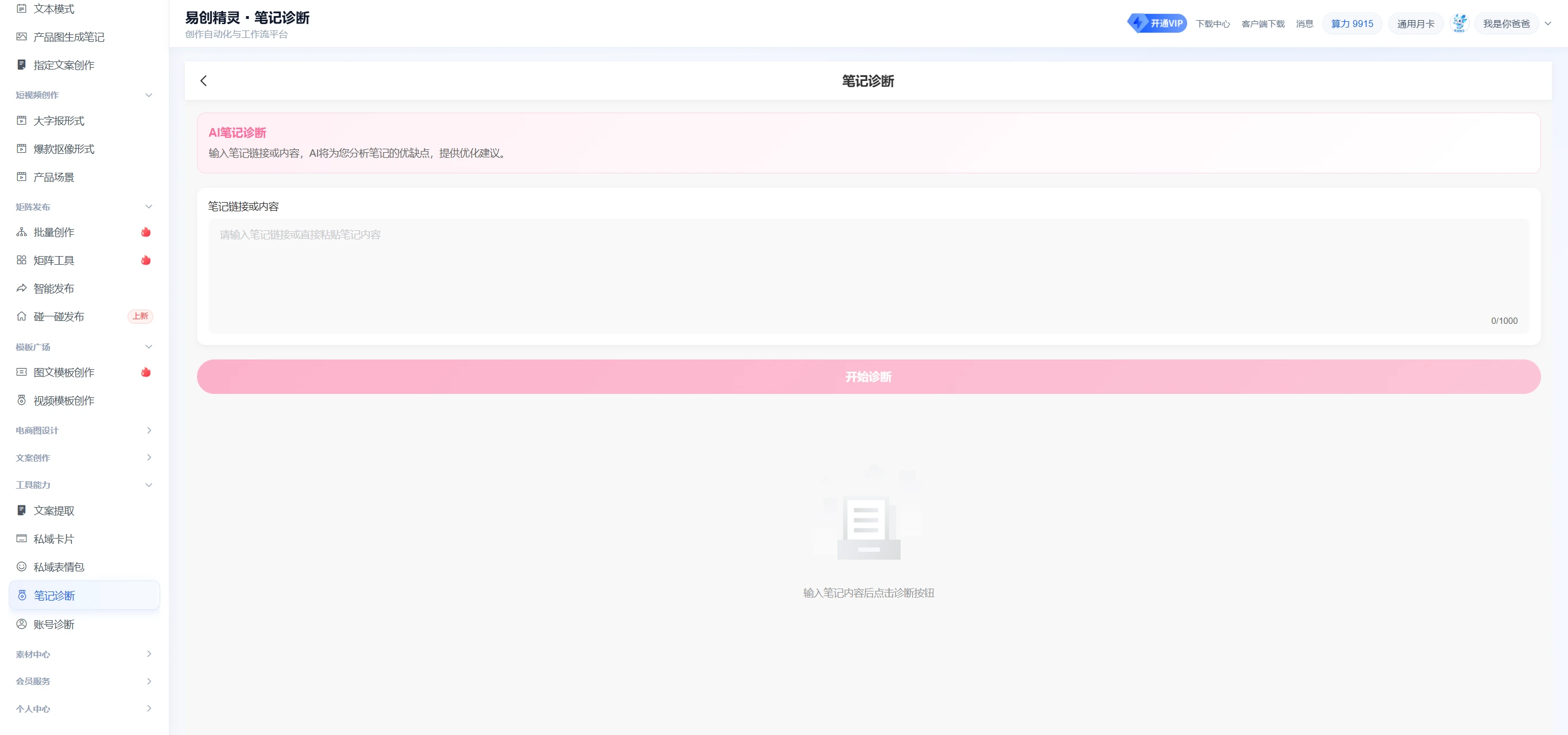
Task: Click the 大字报形式 video icon
Action: tap(21, 121)
